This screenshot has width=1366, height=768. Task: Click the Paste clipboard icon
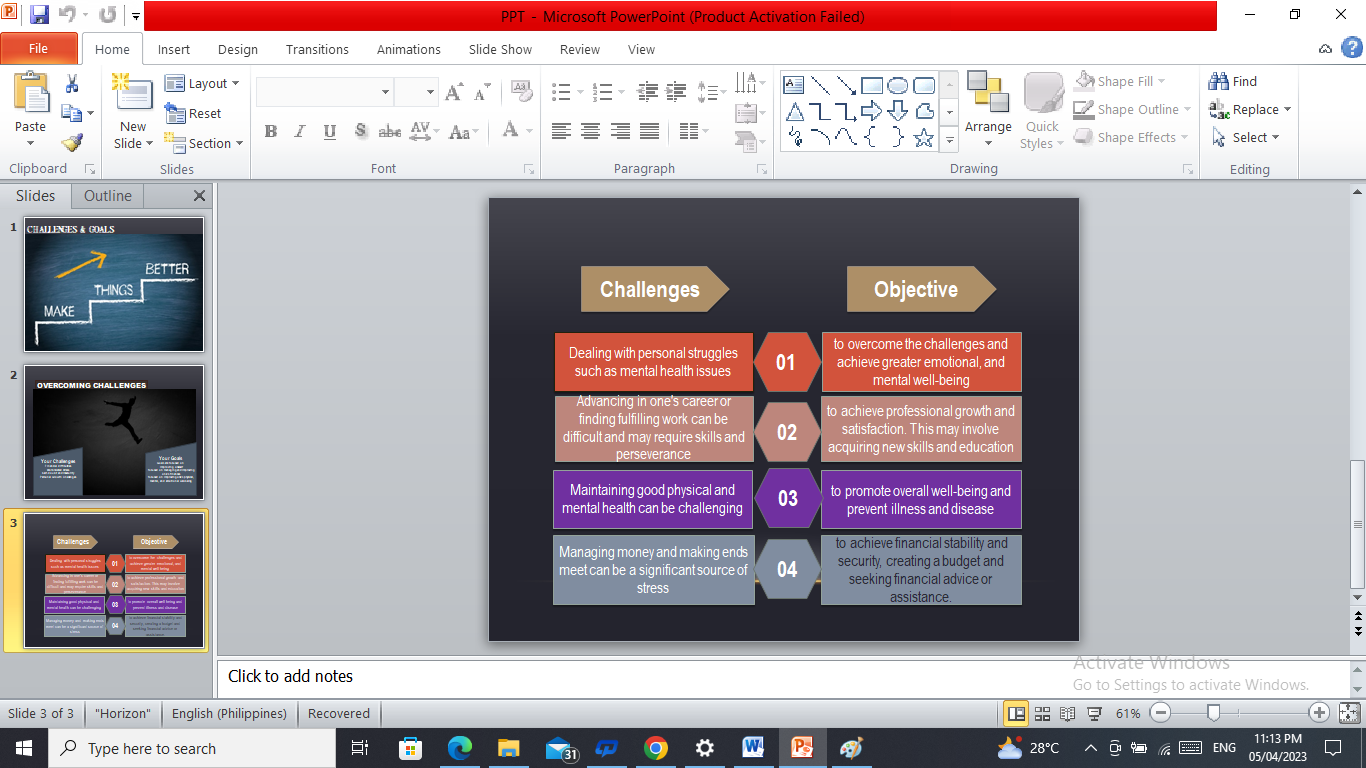(30, 93)
